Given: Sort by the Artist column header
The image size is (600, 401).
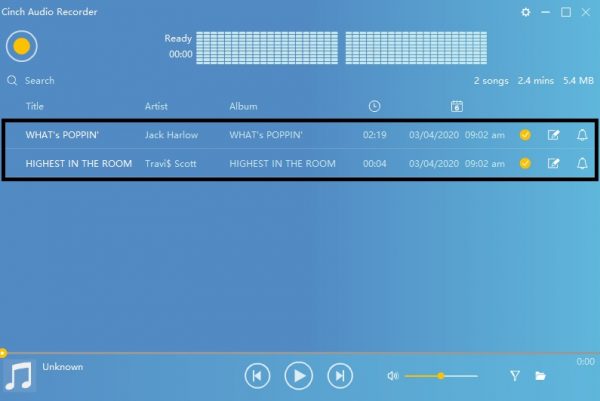Looking at the screenshot, I should (156, 106).
